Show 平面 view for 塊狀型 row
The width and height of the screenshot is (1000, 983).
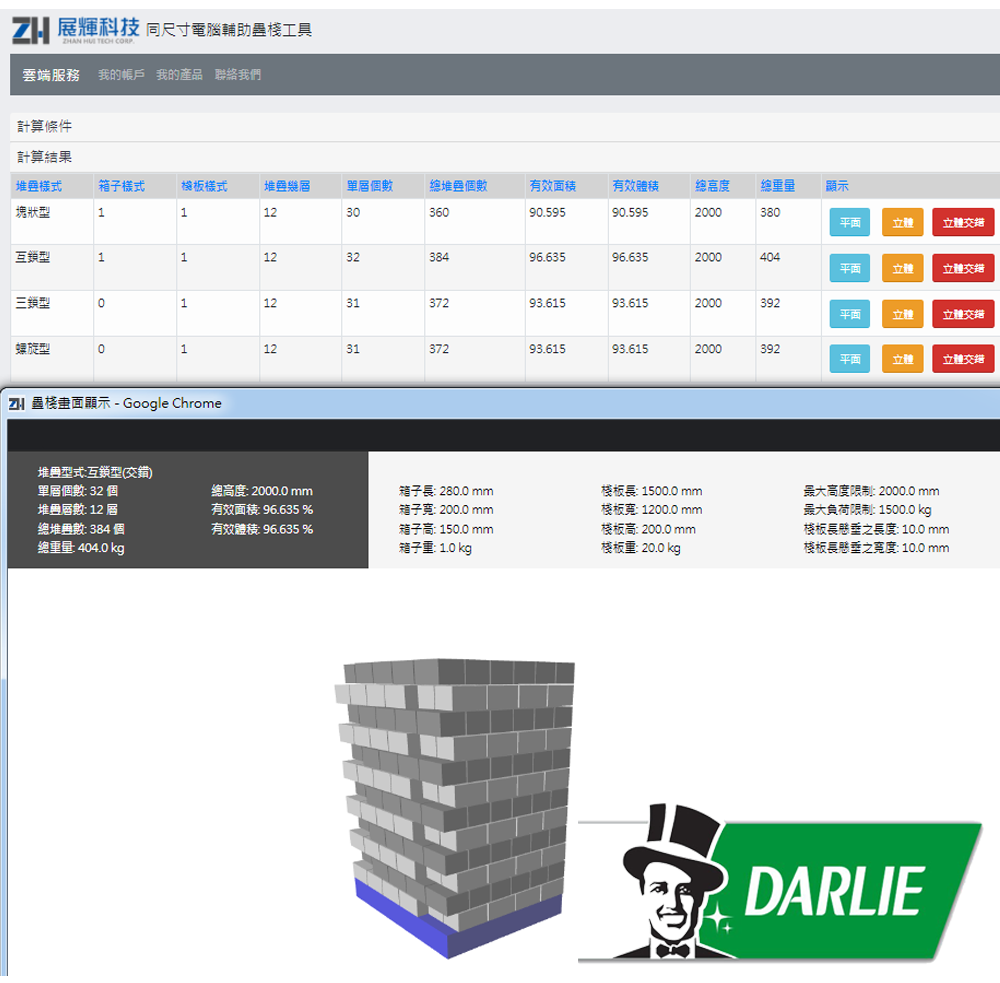pyautogui.click(x=849, y=222)
